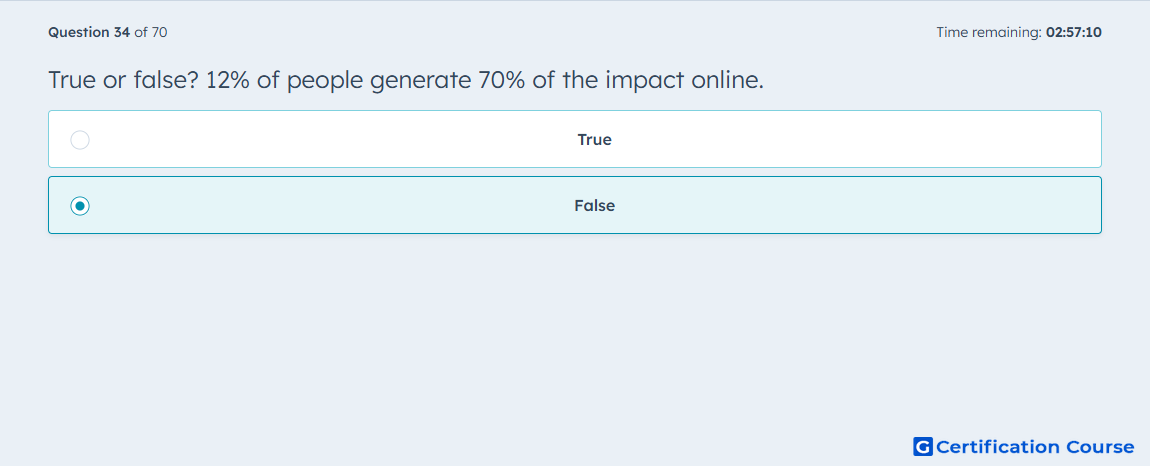Click the Time remaining label

[x=990, y=32]
